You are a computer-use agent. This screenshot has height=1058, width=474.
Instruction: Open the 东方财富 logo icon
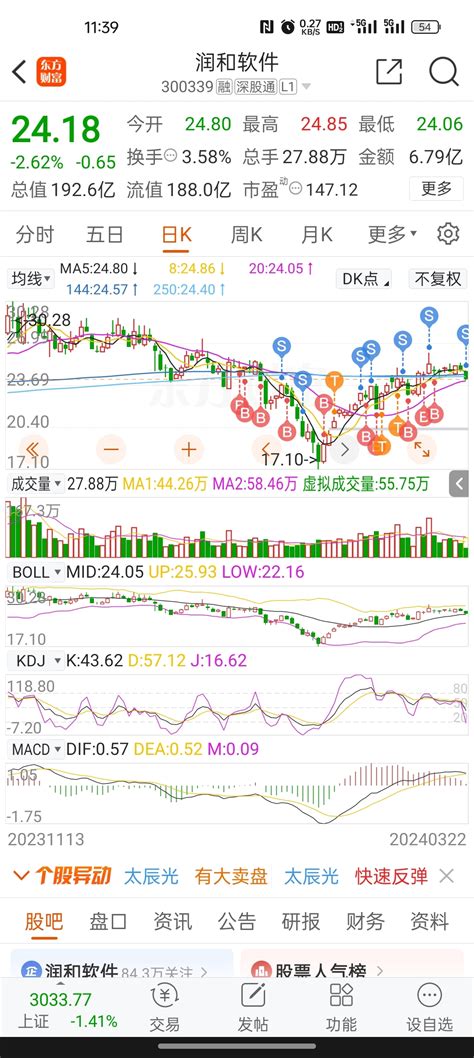click(51, 71)
